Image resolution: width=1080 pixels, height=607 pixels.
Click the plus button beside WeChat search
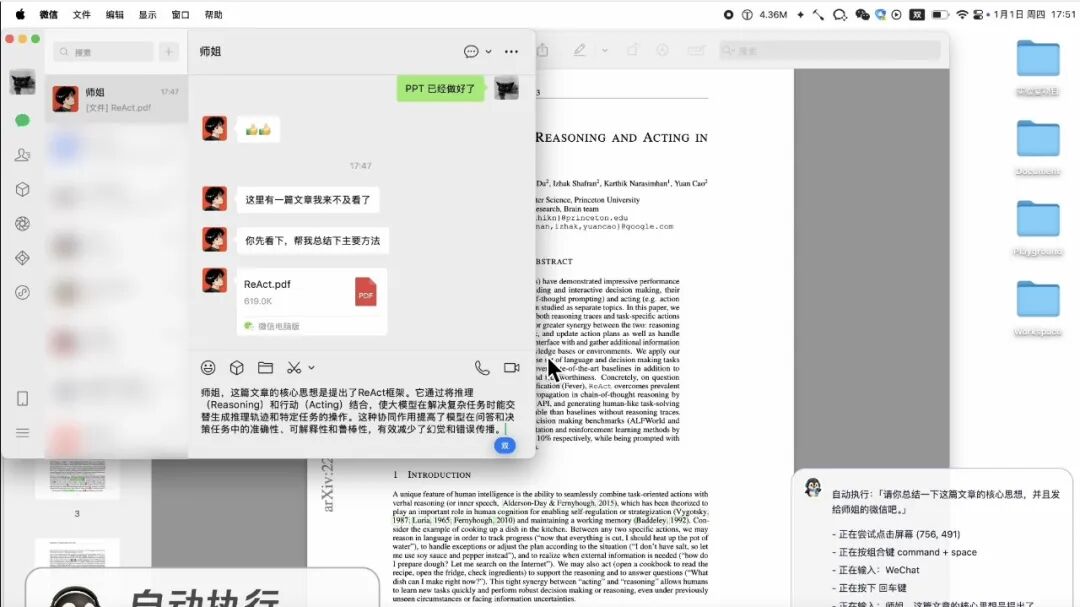click(x=169, y=52)
